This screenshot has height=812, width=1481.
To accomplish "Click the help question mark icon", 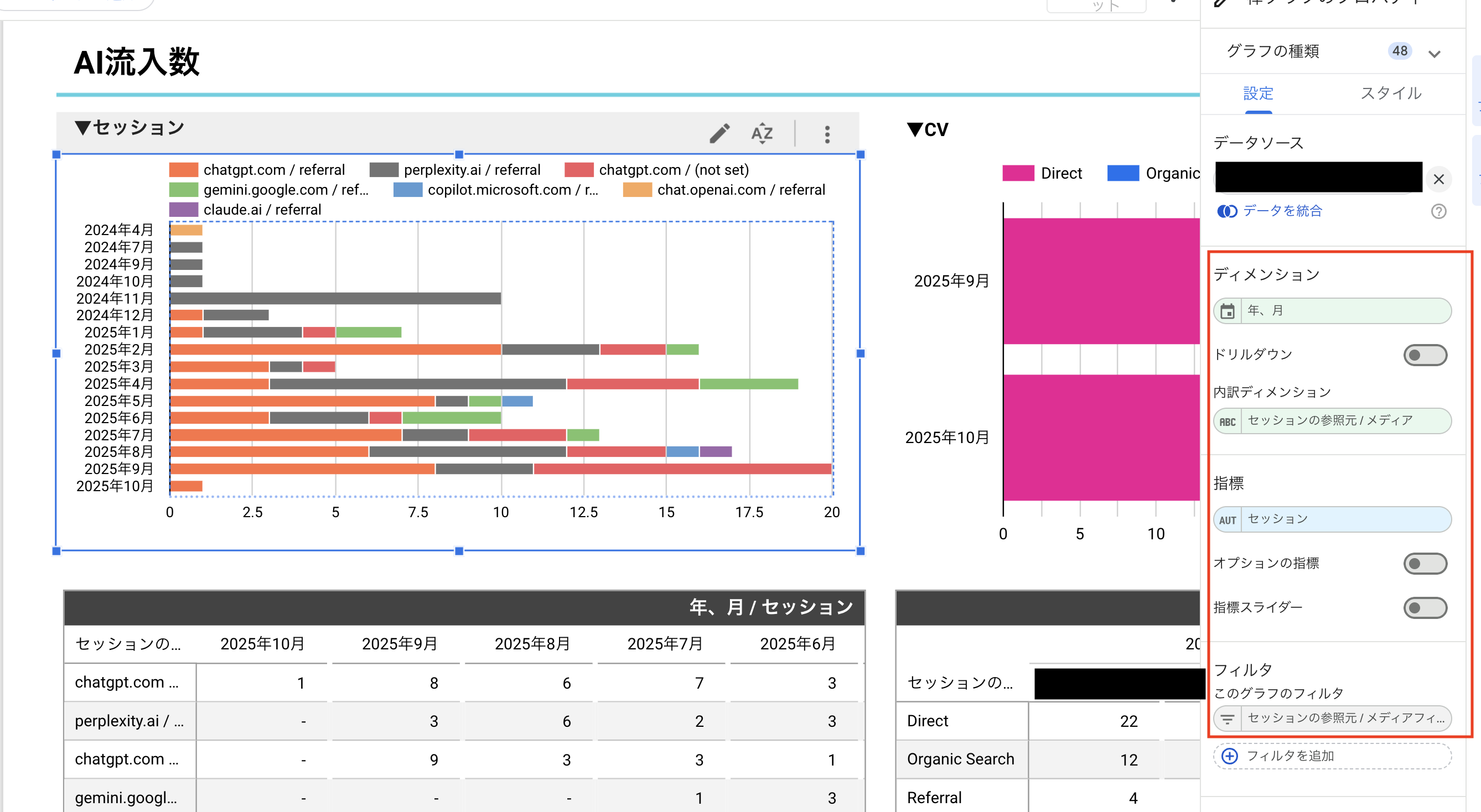I will [x=1438, y=211].
